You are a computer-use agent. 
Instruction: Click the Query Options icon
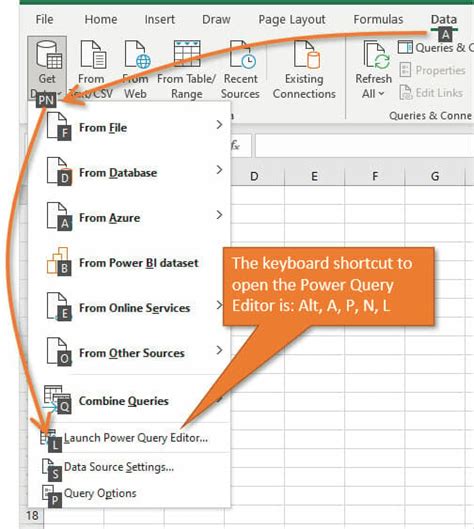click(51, 495)
